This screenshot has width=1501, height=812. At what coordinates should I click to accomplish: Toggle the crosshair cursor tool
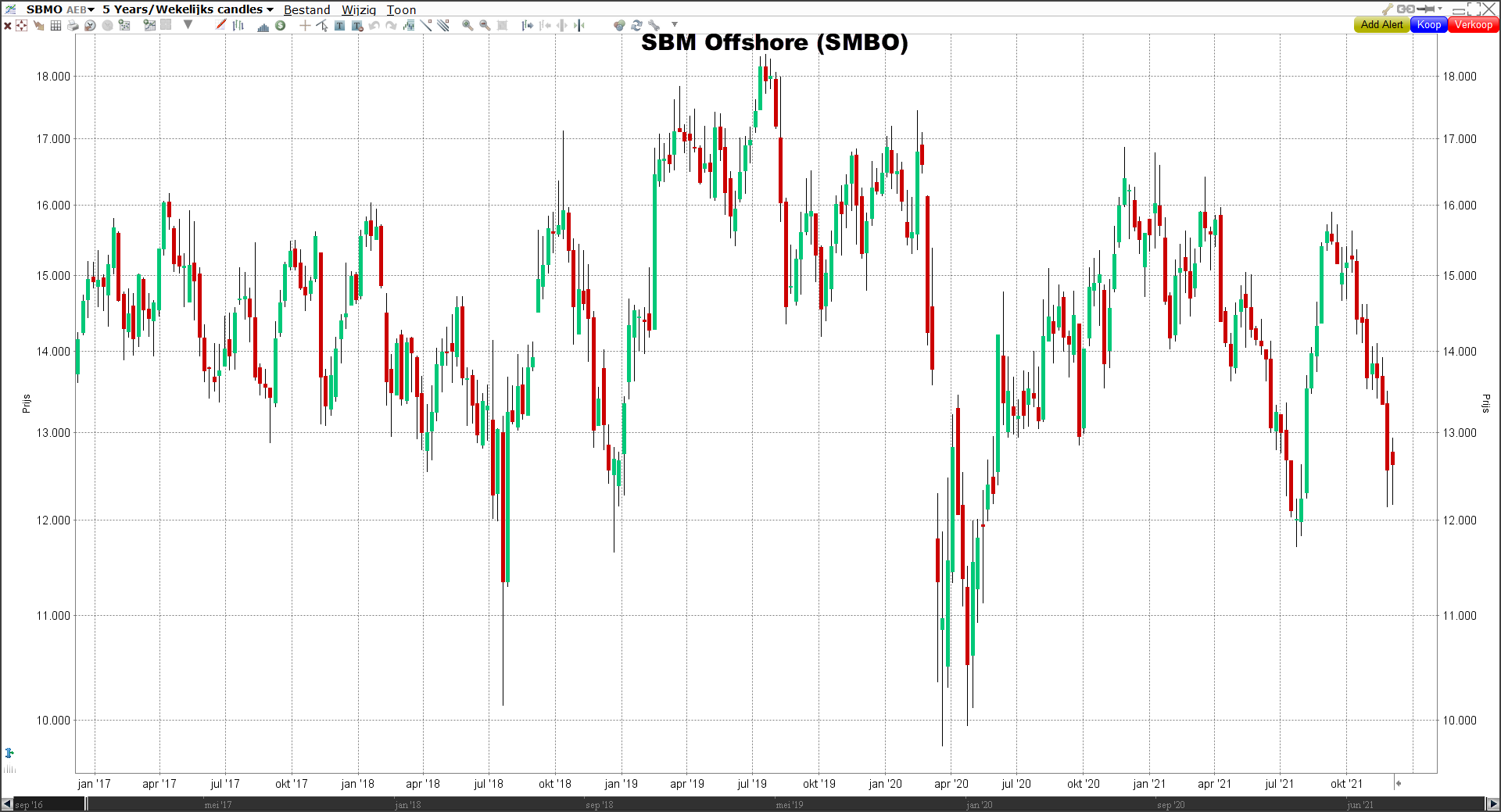click(305, 25)
